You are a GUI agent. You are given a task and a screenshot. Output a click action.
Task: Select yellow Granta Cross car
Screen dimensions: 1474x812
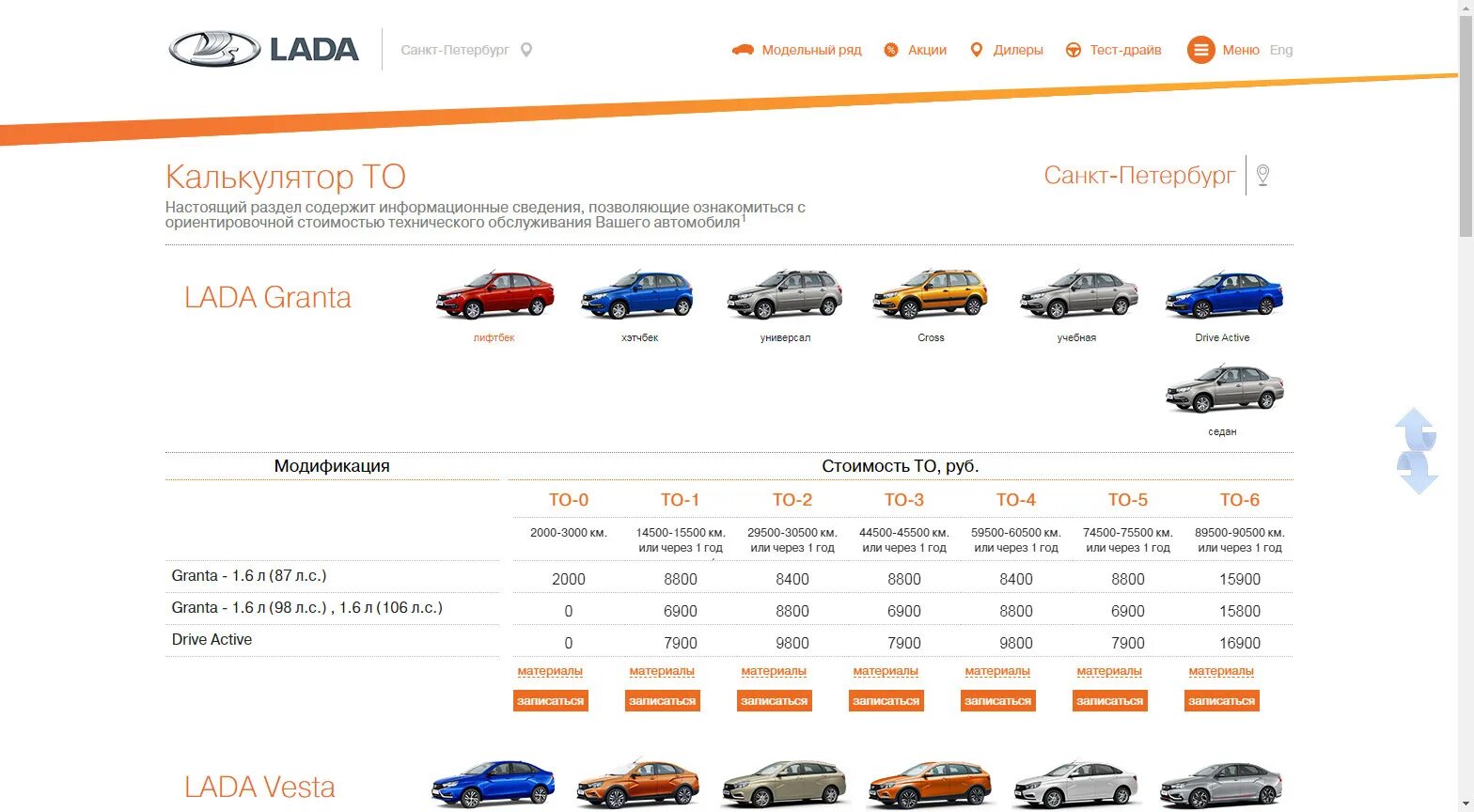point(931,295)
